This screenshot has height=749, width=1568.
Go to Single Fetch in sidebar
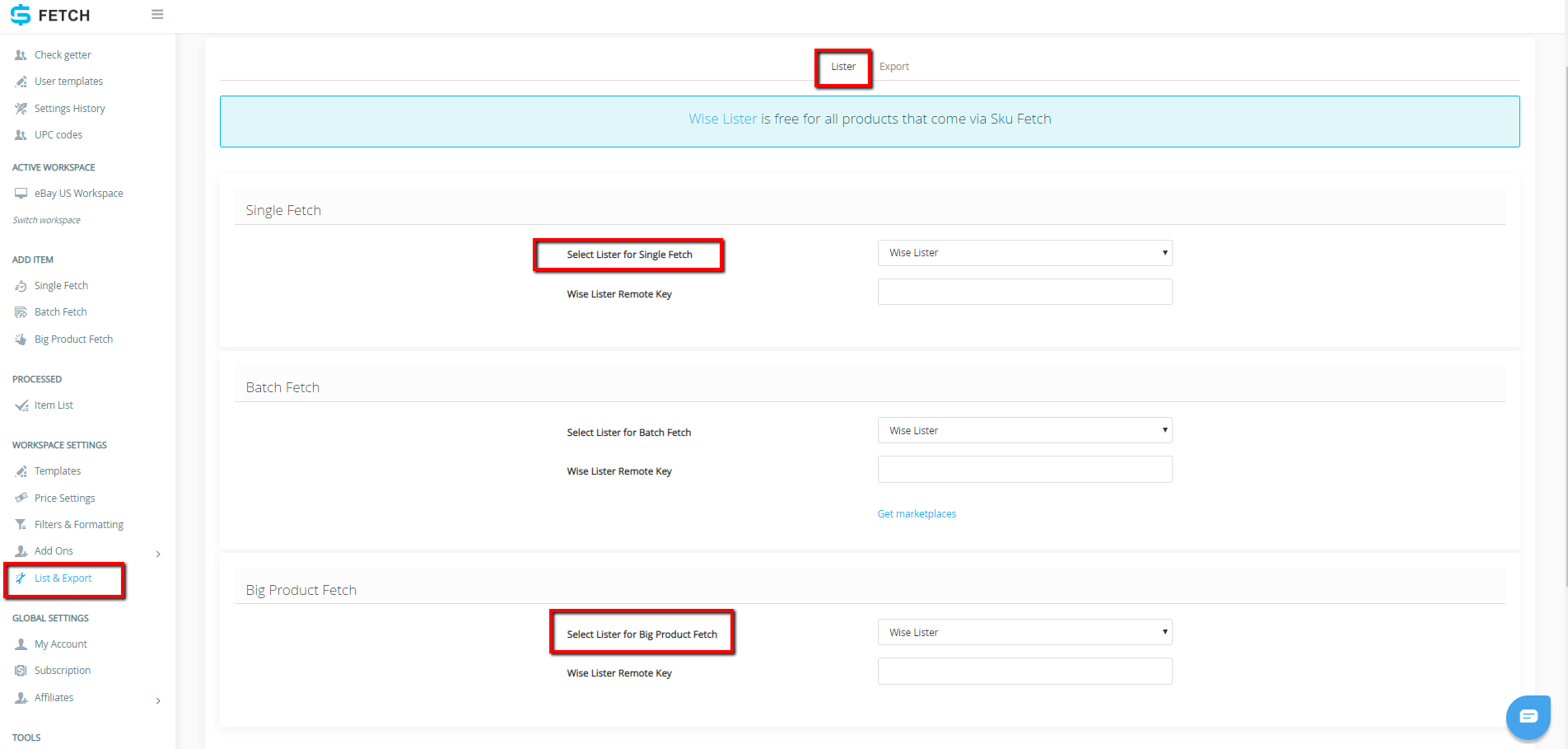pyautogui.click(x=61, y=286)
